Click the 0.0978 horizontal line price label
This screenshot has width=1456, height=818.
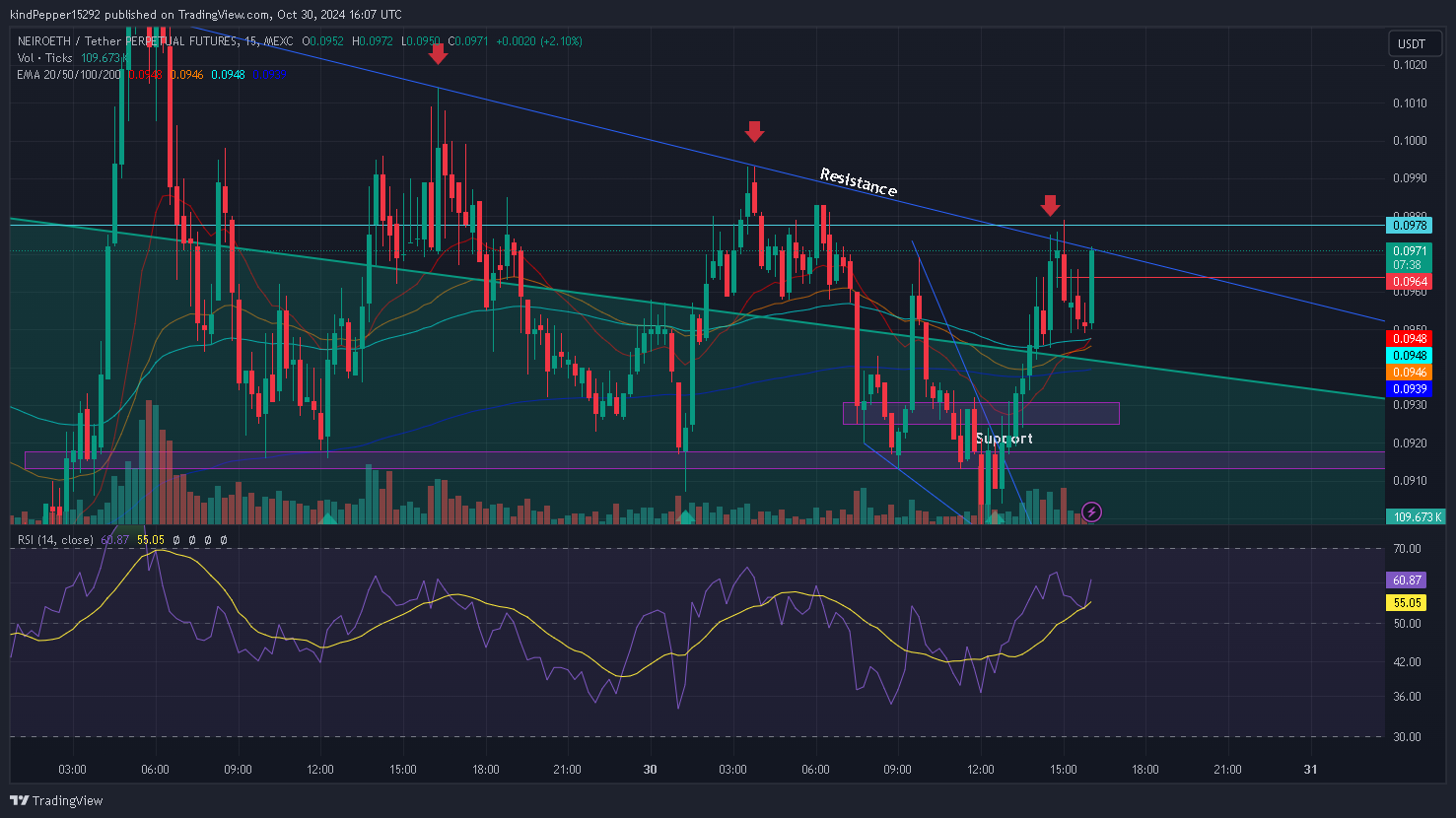click(1411, 226)
